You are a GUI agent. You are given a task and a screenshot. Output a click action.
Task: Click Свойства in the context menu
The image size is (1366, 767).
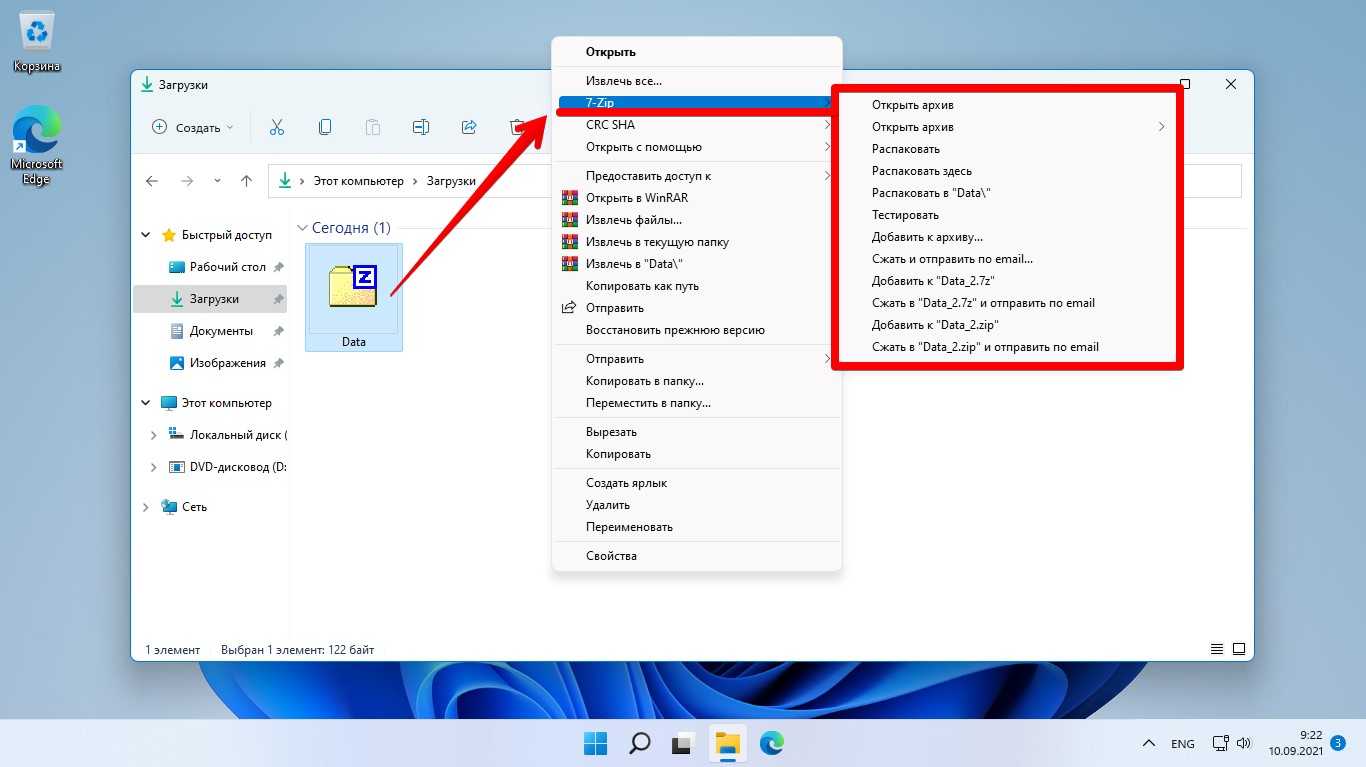(611, 556)
